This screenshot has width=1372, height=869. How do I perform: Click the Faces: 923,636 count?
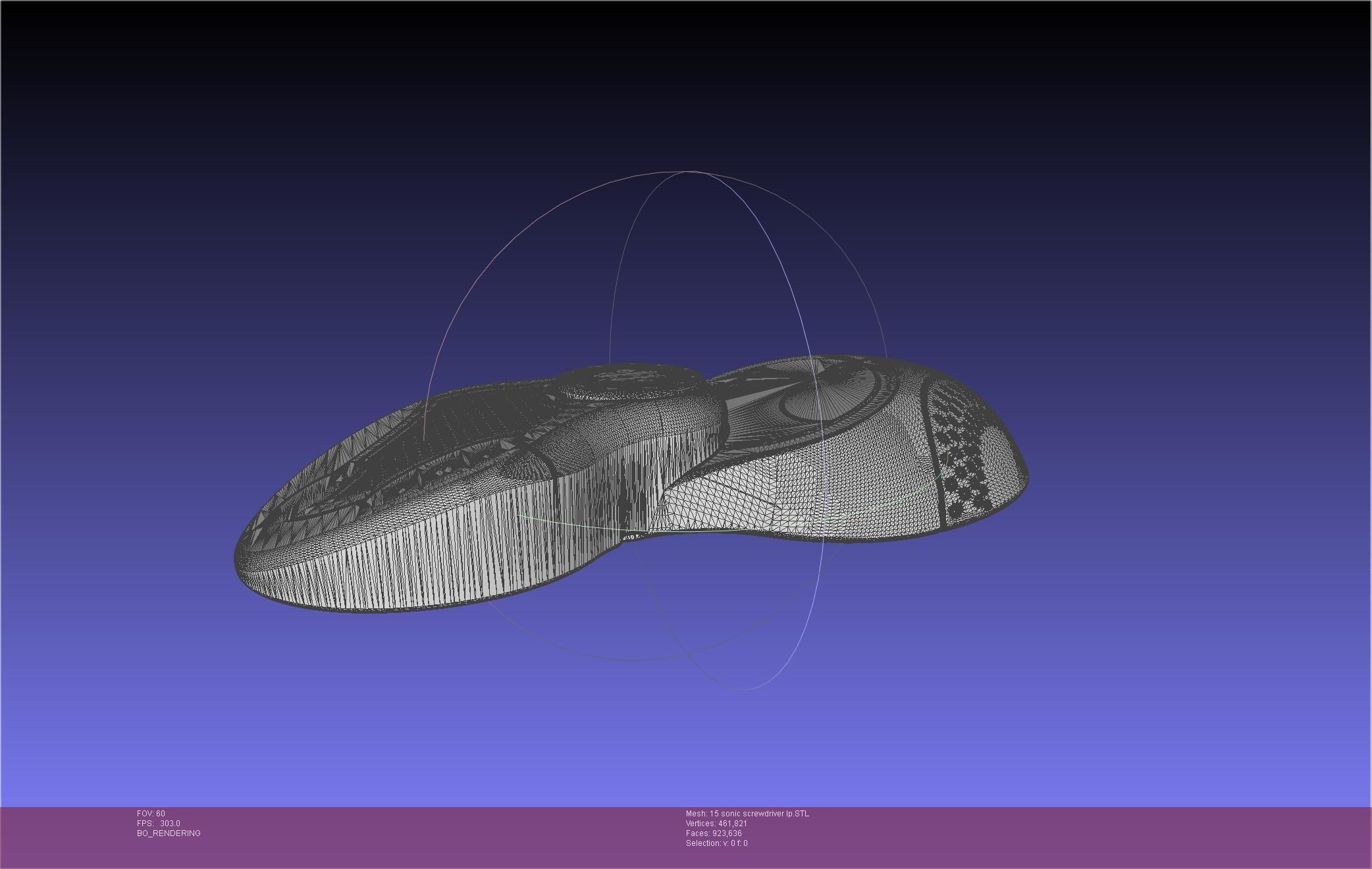tap(714, 833)
